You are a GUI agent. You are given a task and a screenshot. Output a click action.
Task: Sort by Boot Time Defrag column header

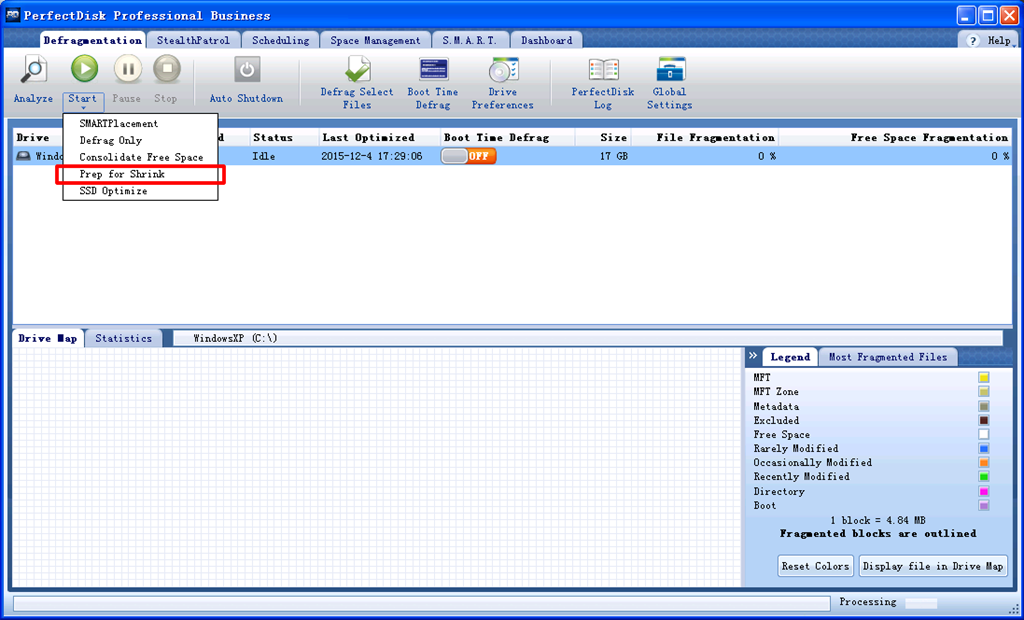pyautogui.click(x=507, y=138)
